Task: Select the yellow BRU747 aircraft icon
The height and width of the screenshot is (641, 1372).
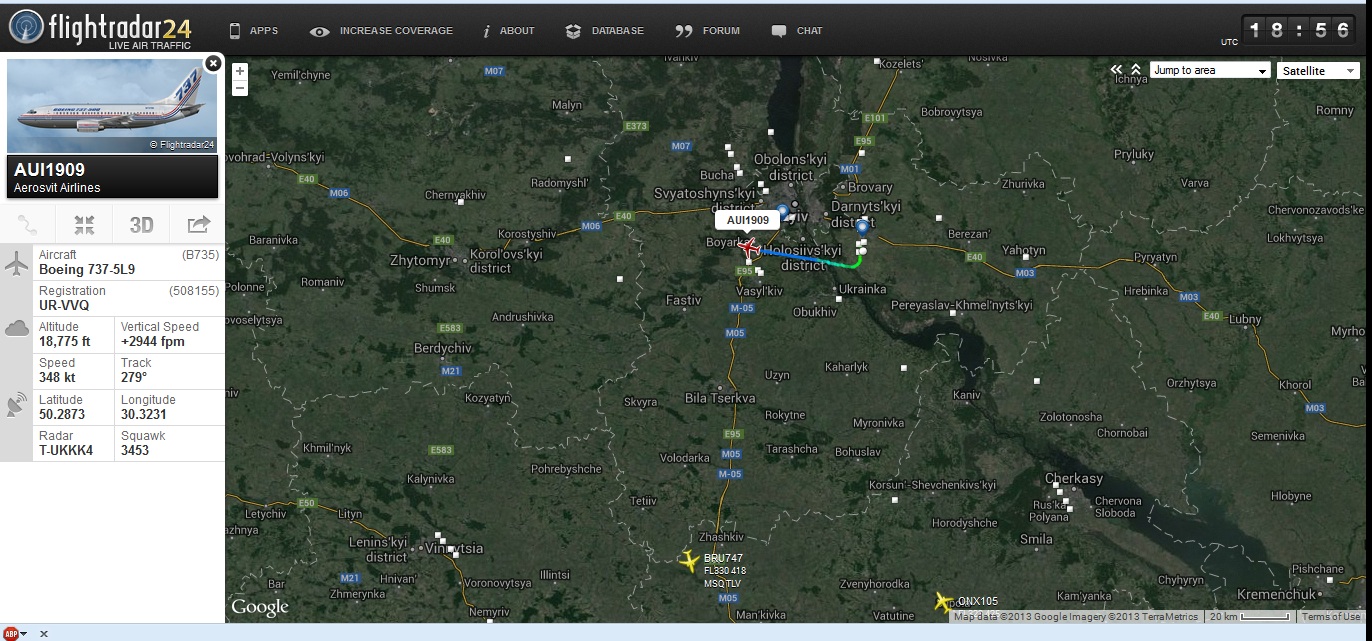Action: 688,561
